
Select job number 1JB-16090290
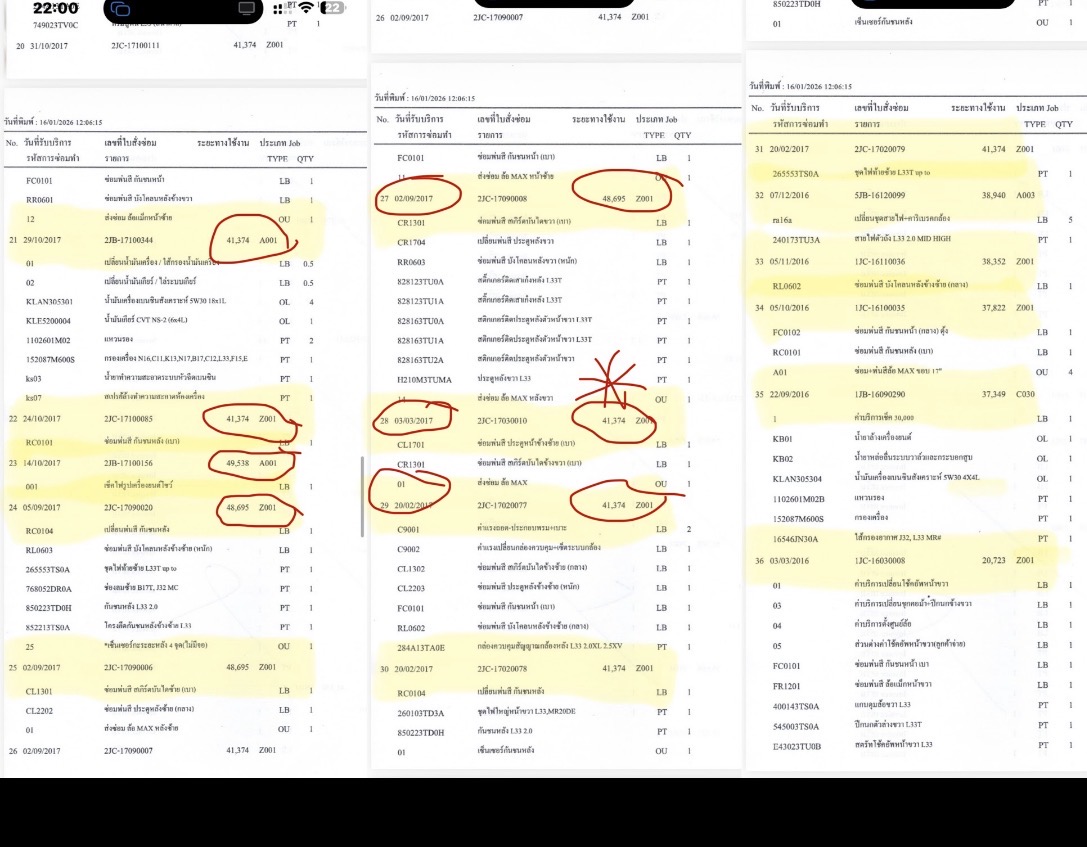(880, 394)
